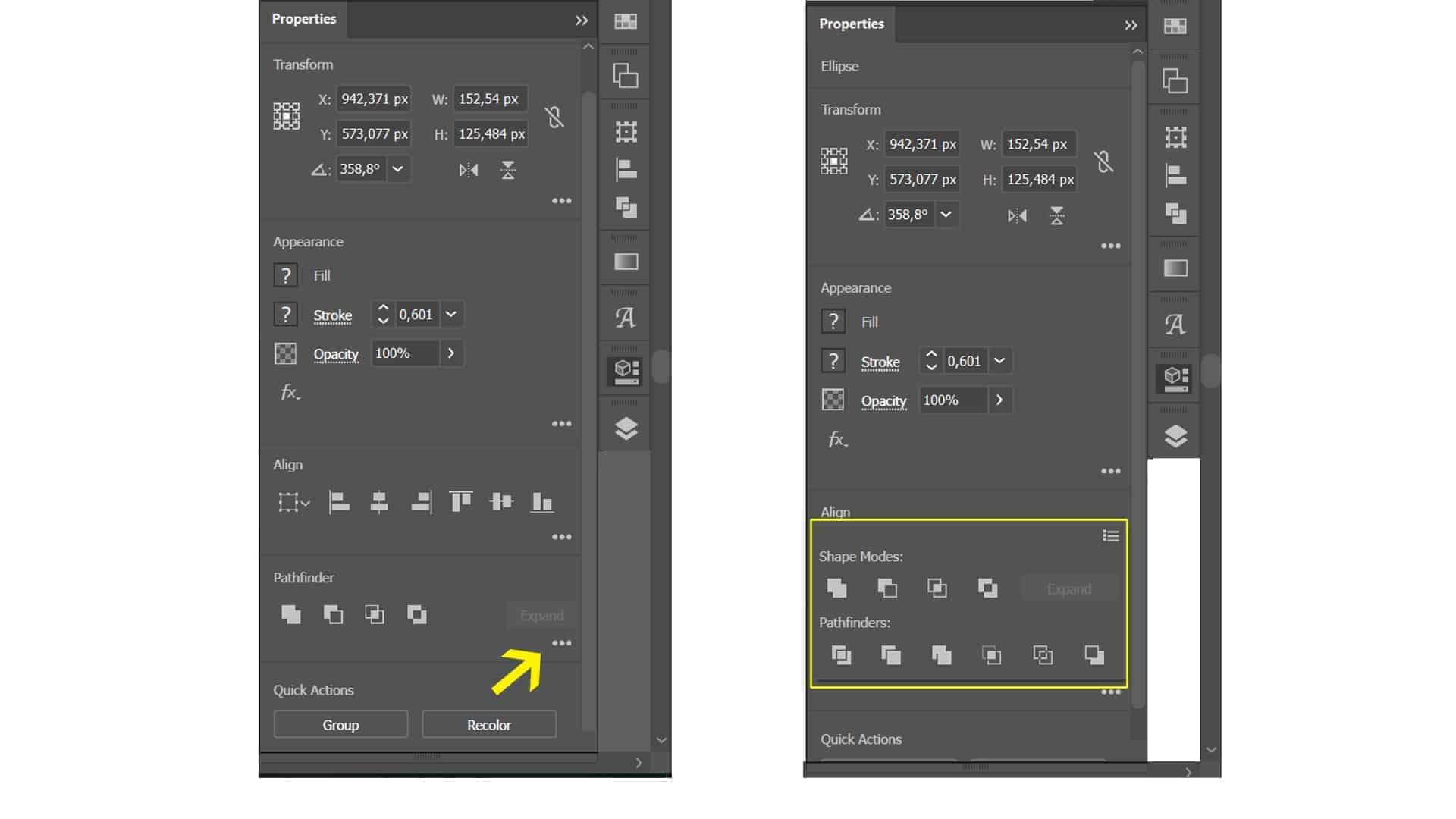Click the Recolor quick action button

coord(489,725)
